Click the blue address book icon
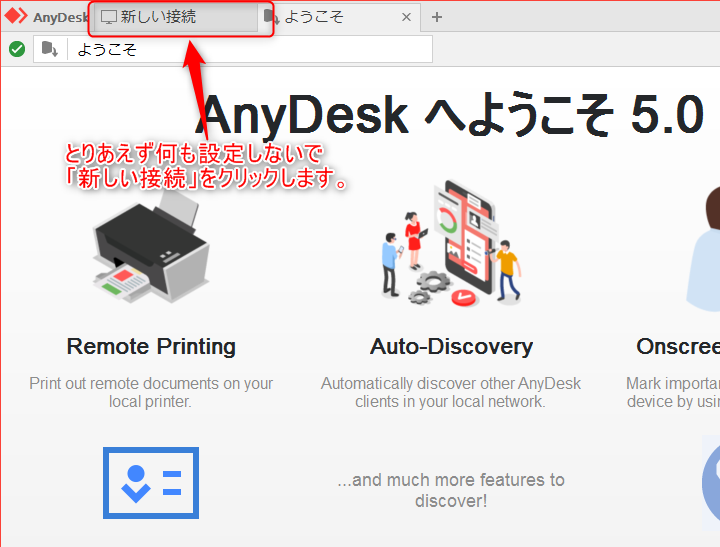 coord(151,483)
